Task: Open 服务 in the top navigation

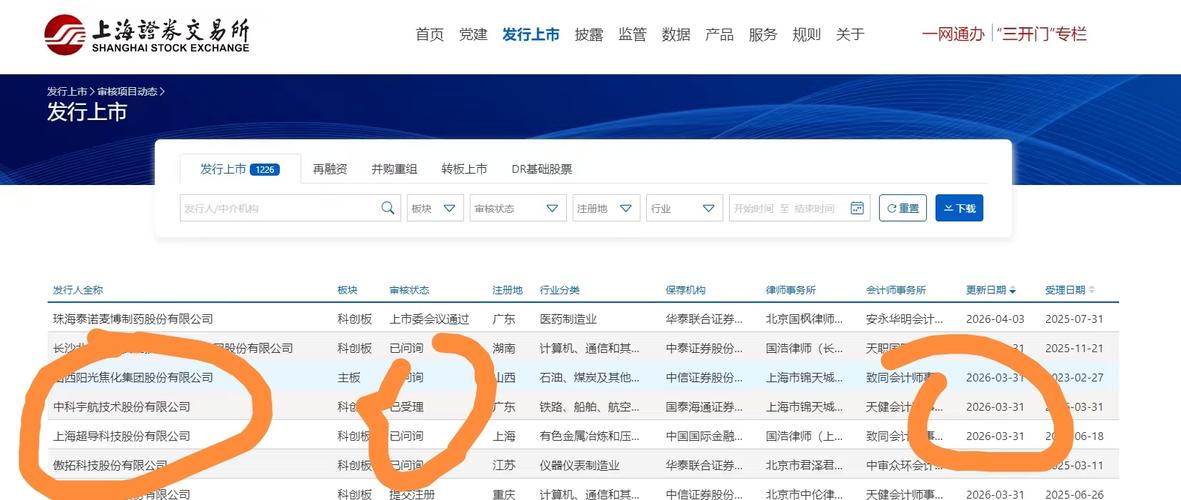Action: pos(763,34)
